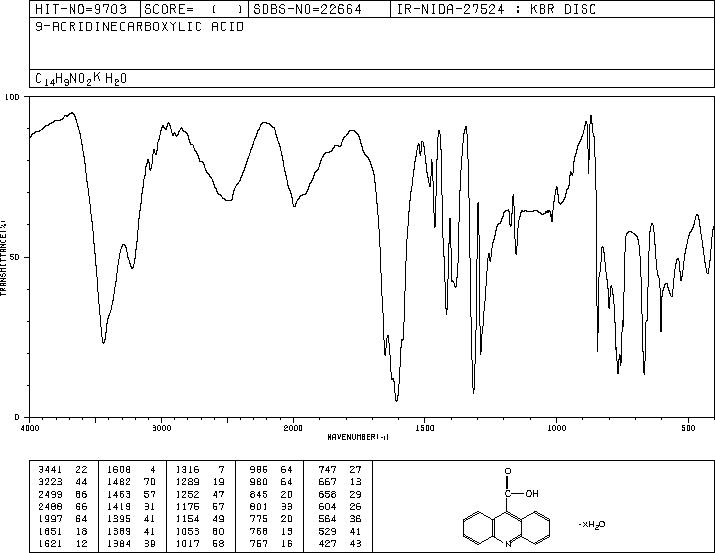
Task: Click the OH group label in the structure
Action: pyautogui.click(x=531, y=493)
